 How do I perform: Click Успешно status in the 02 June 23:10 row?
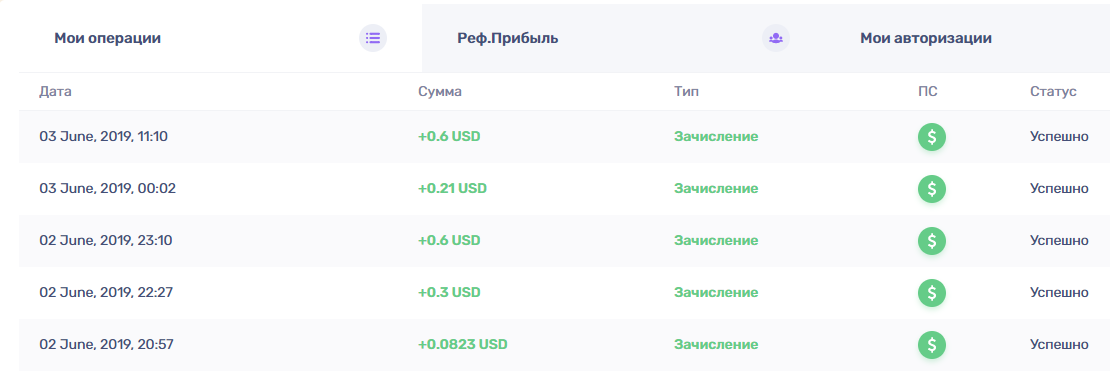[x=1059, y=241]
